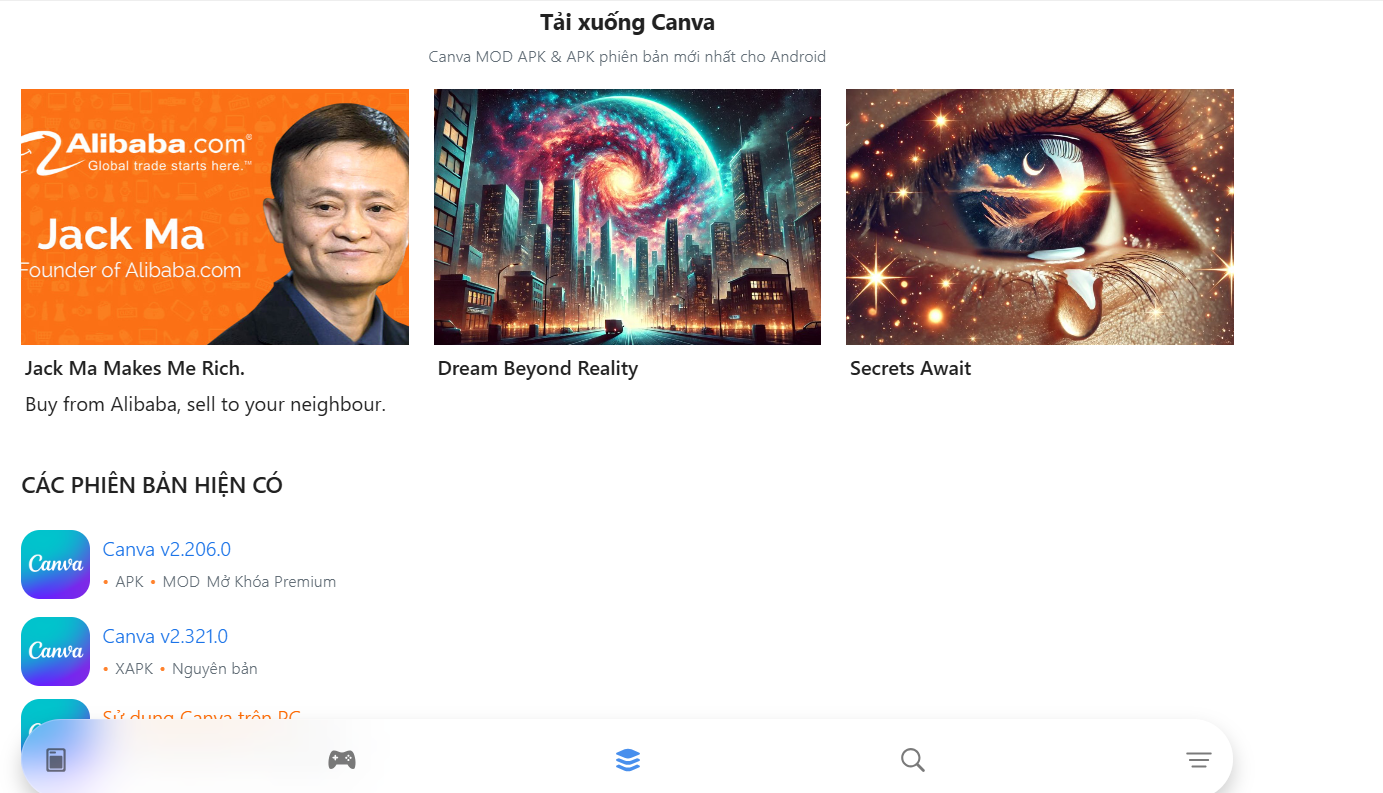This screenshot has width=1383, height=793.
Task: Open the search magnifier icon
Action: [x=912, y=760]
